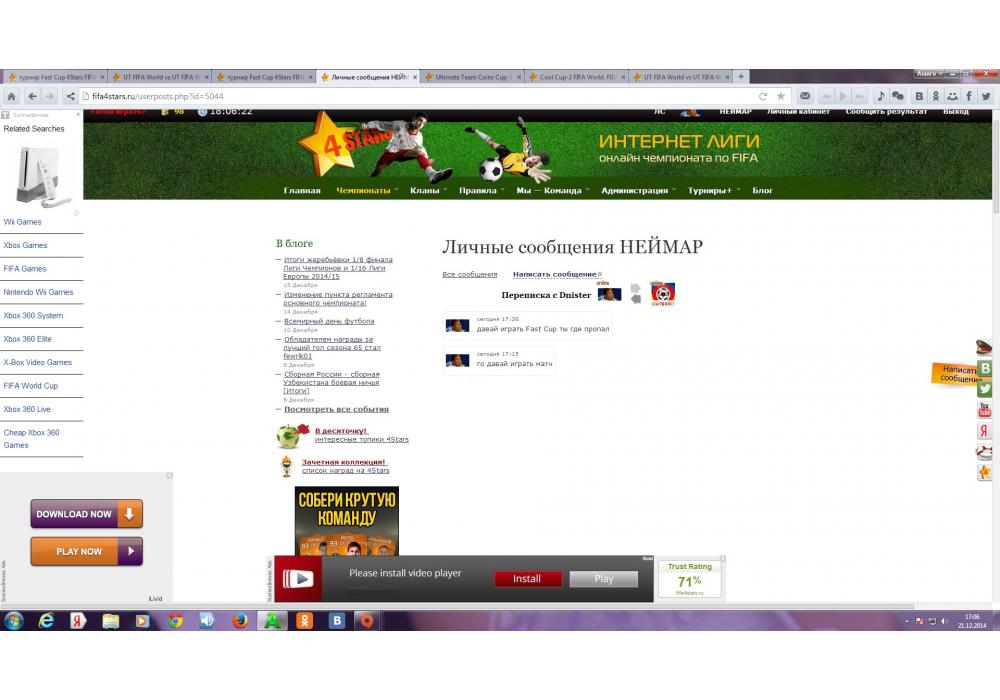This screenshot has width=1000, height=700.
Task: Switch to the Cool Cup-2 FIFA World tab
Action: point(577,77)
